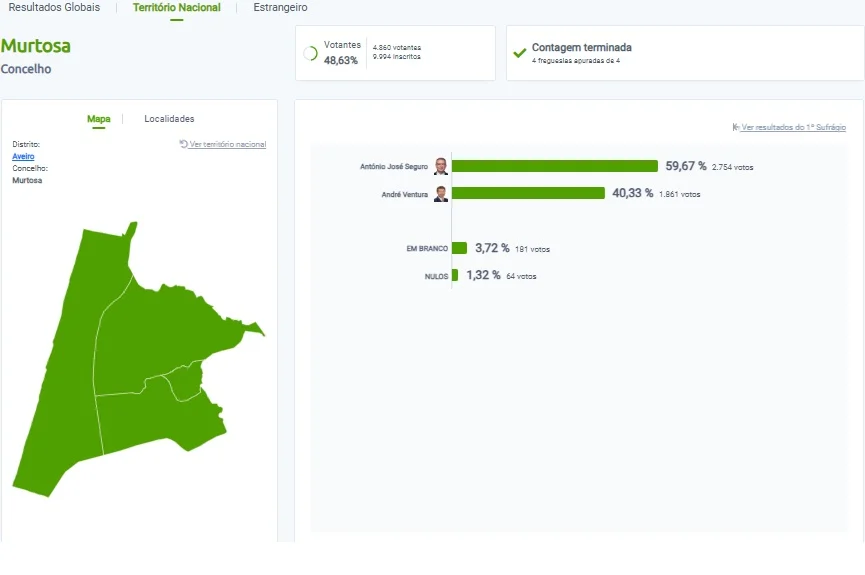Click André Ventura's green result bar
Viewport: 865px width, 575px height.
528,193
